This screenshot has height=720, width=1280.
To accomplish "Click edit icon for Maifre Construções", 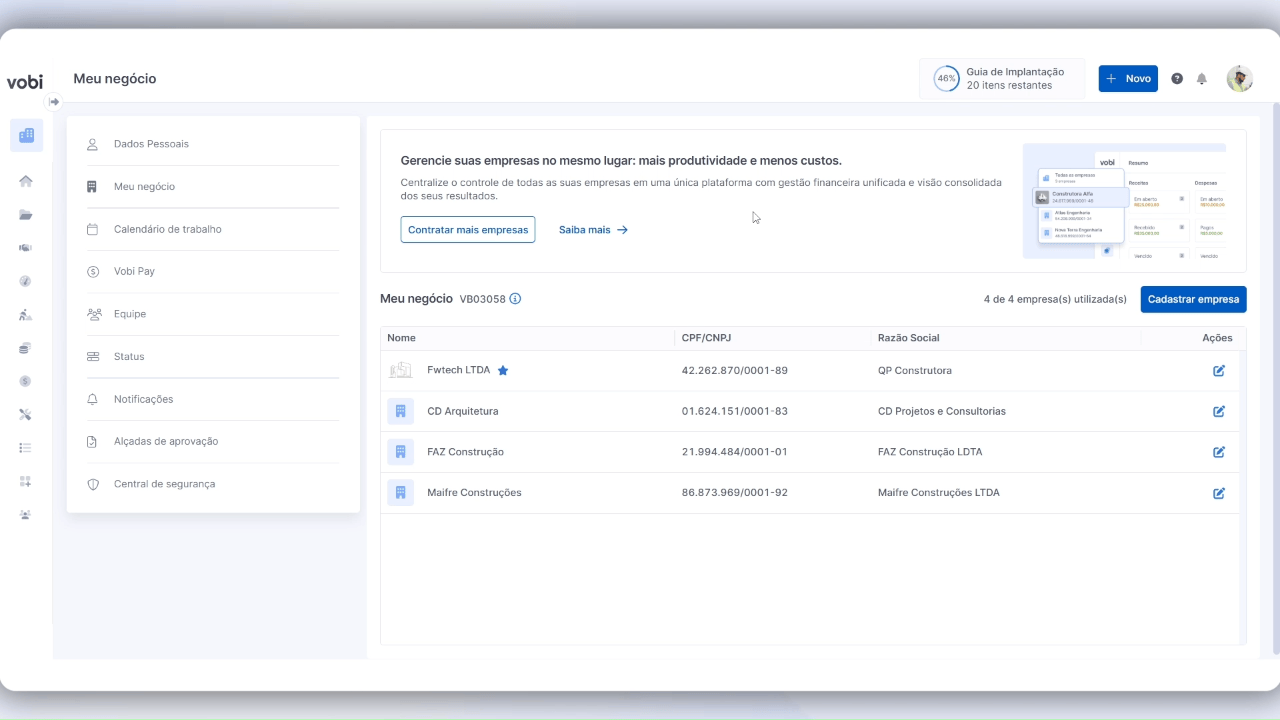I will click(1218, 493).
